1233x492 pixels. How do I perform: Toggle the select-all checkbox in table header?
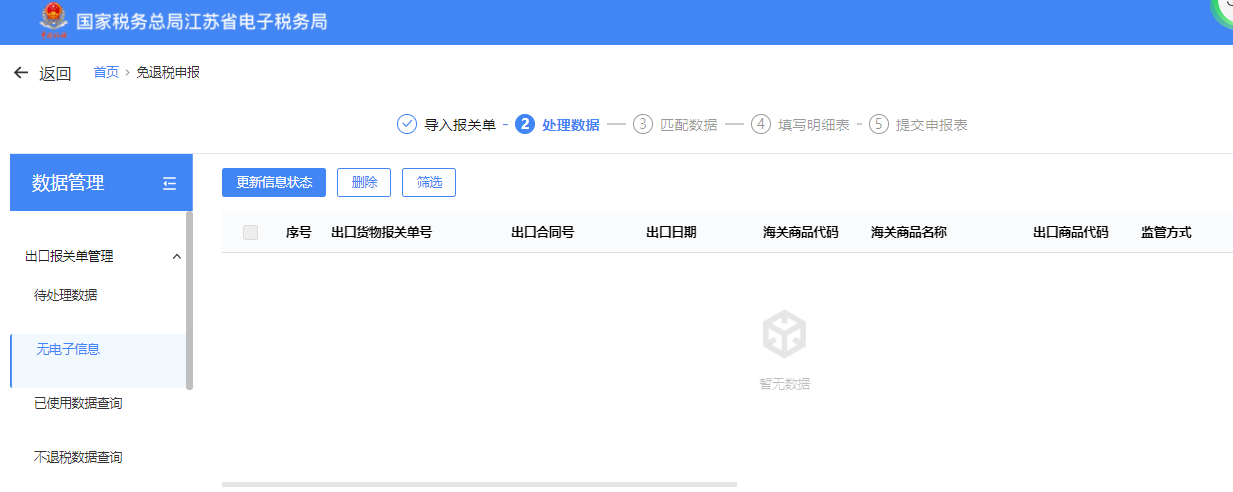coord(250,232)
